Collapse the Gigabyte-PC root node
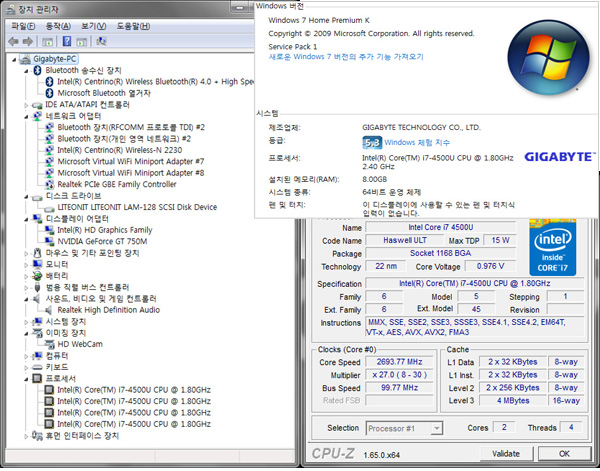Image resolution: width=600 pixels, height=471 pixels. pos(14,60)
